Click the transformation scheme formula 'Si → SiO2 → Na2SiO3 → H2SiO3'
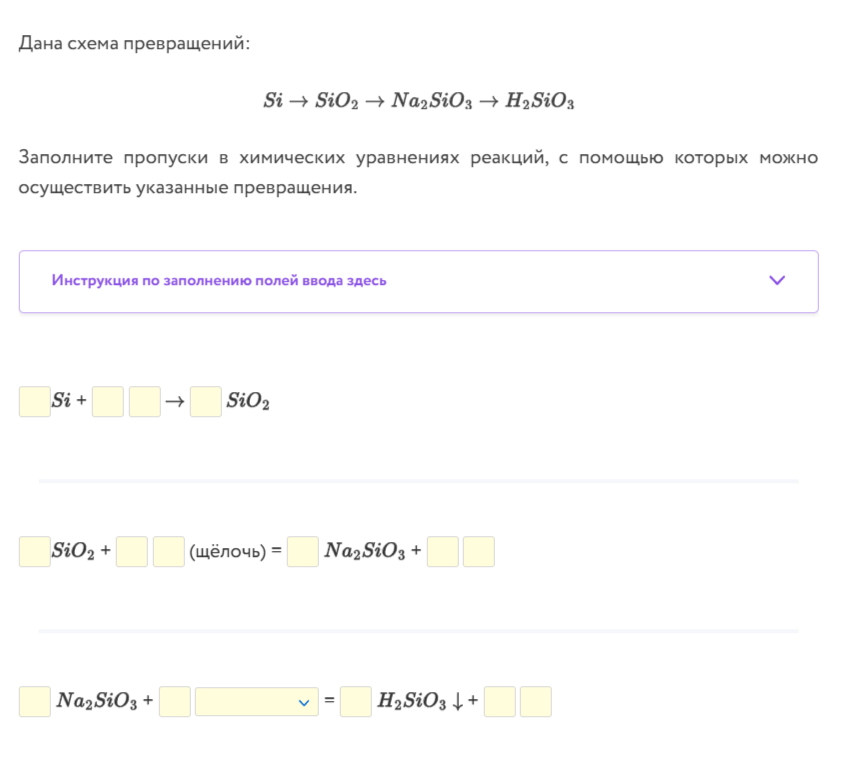Screen dimensions: 857x766 [x=419, y=101]
